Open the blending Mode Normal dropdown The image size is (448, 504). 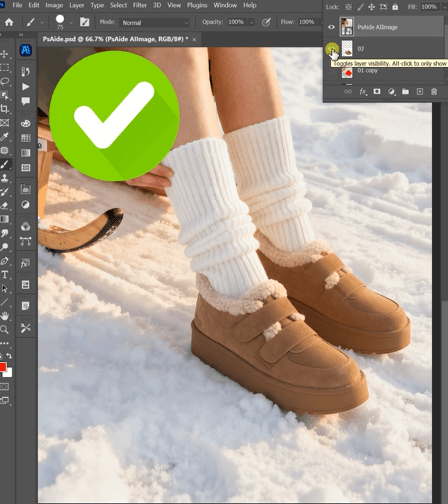155,23
